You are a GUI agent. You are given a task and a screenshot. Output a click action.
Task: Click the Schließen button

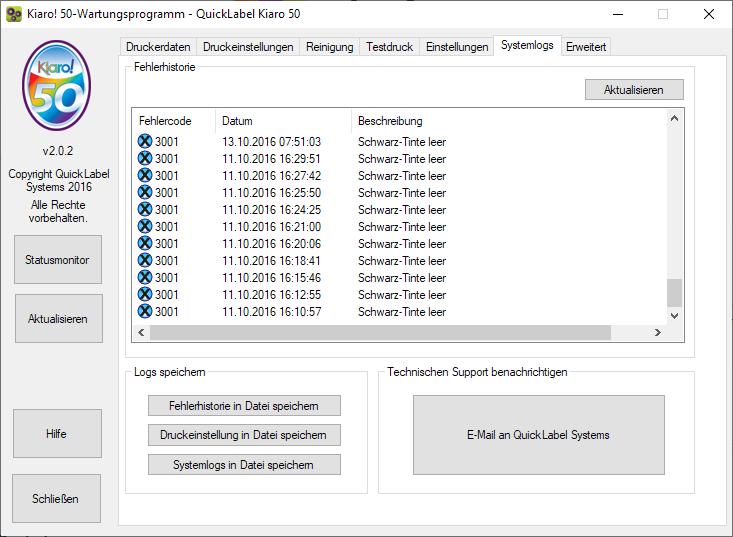pyautogui.click(x=56, y=498)
